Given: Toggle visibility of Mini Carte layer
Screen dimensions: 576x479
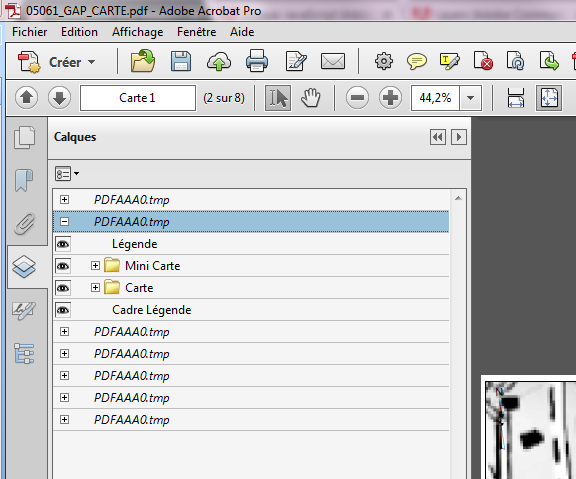Looking at the screenshot, I should (63, 266).
